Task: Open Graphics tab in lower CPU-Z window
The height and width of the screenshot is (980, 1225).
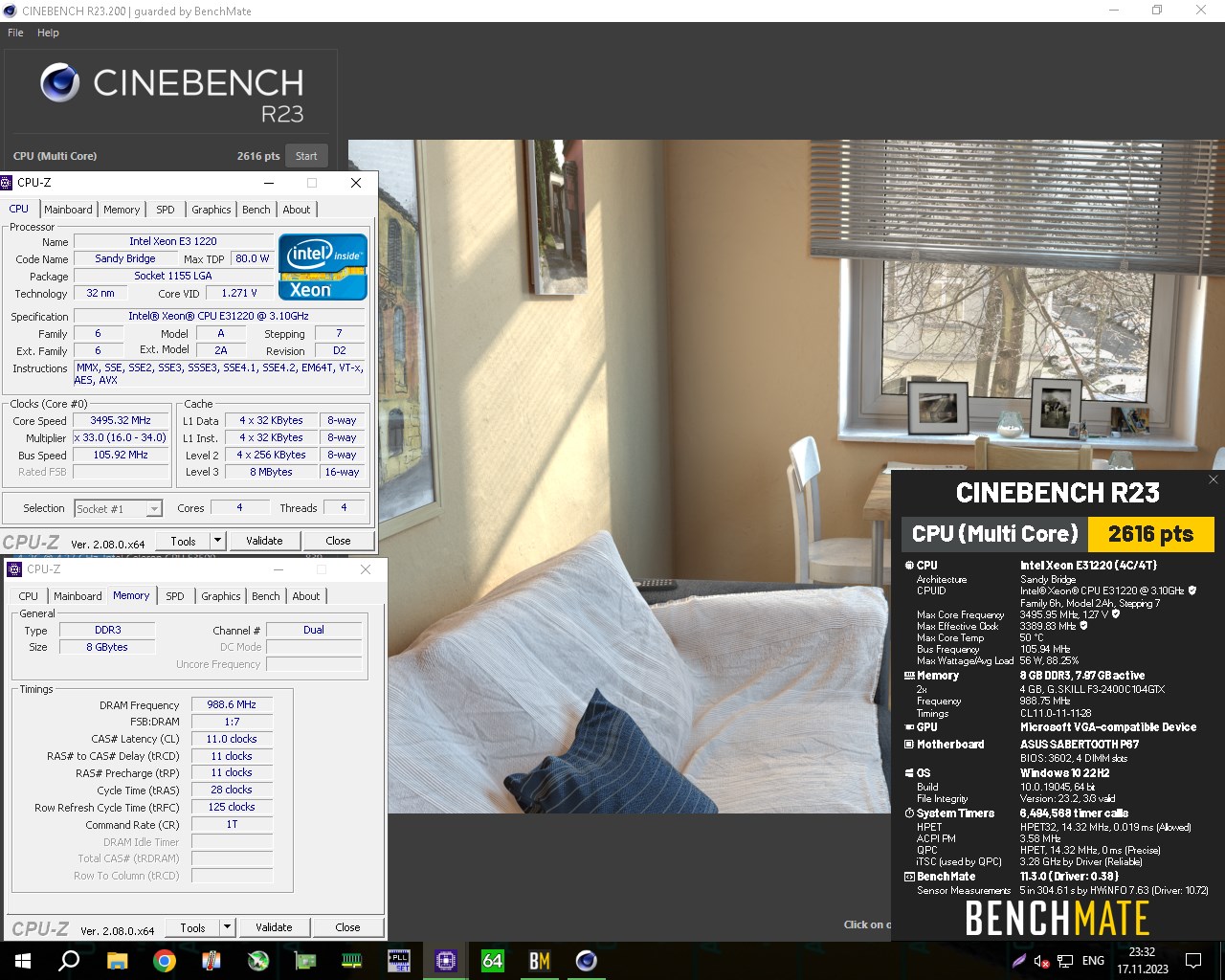Action: (x=220, y=596)
